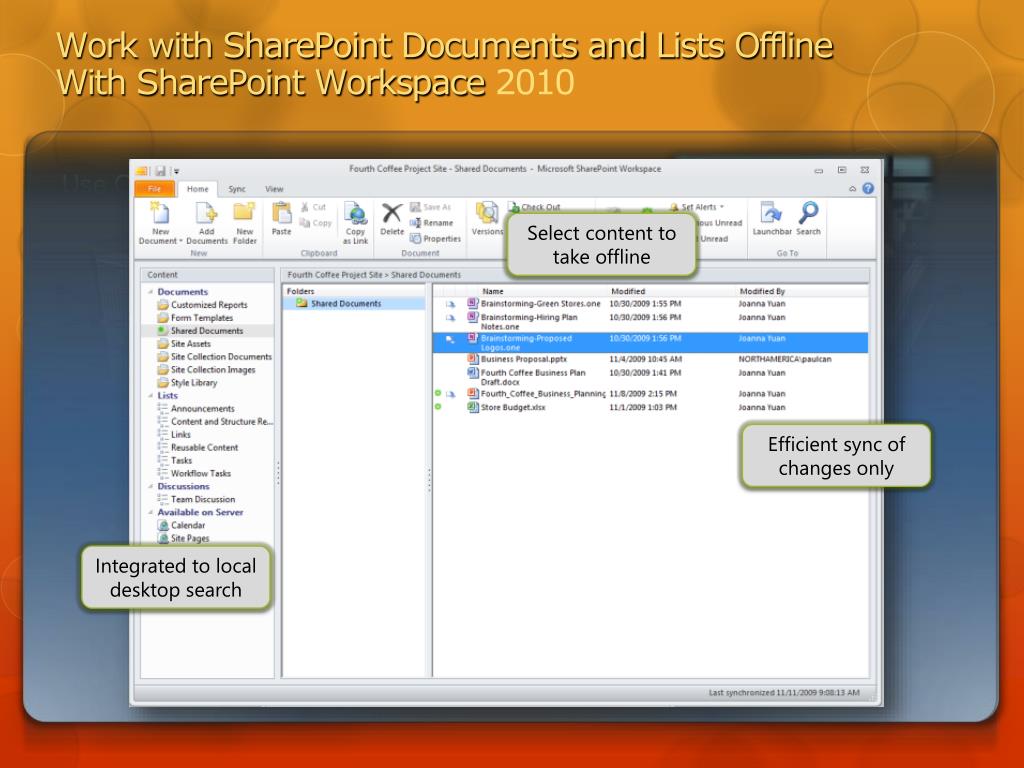Screen dimensions: 1024x768
Task: Open the Tasks list
Action: tap(182, 460)
